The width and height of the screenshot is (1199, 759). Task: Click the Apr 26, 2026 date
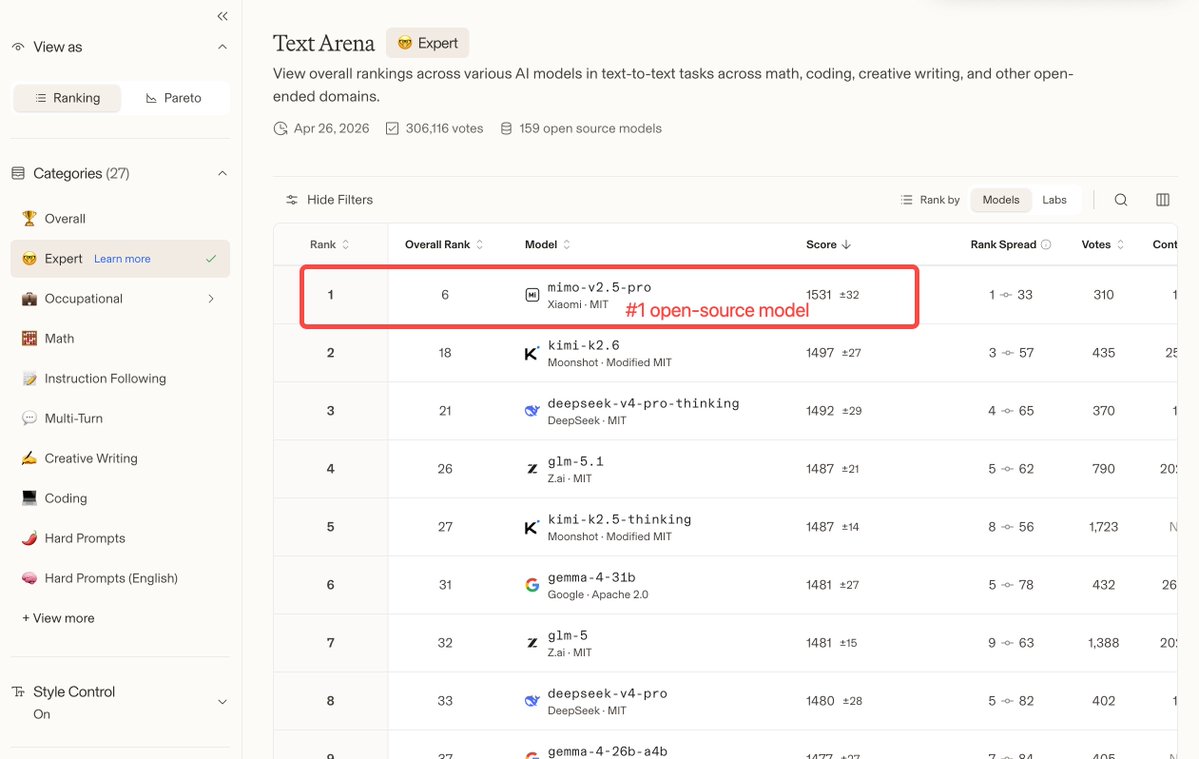coord(331,128)
